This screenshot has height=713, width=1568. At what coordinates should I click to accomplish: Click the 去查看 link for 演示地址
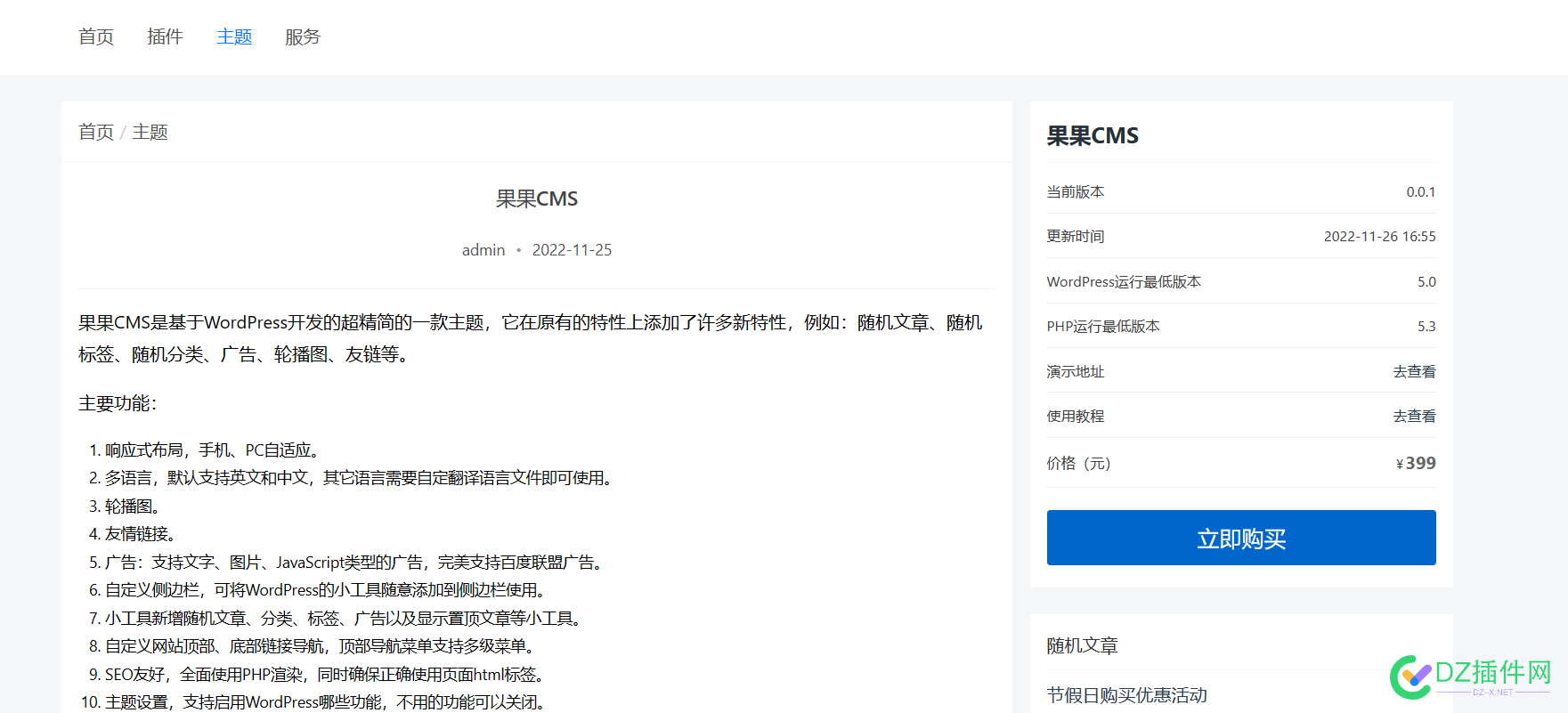(1414, 371)
